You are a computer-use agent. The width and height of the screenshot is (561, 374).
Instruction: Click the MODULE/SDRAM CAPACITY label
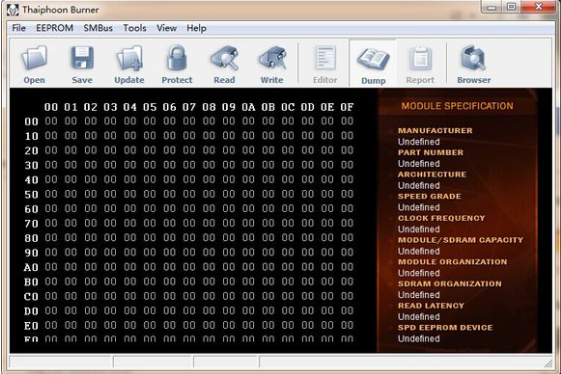pos(460,240)
